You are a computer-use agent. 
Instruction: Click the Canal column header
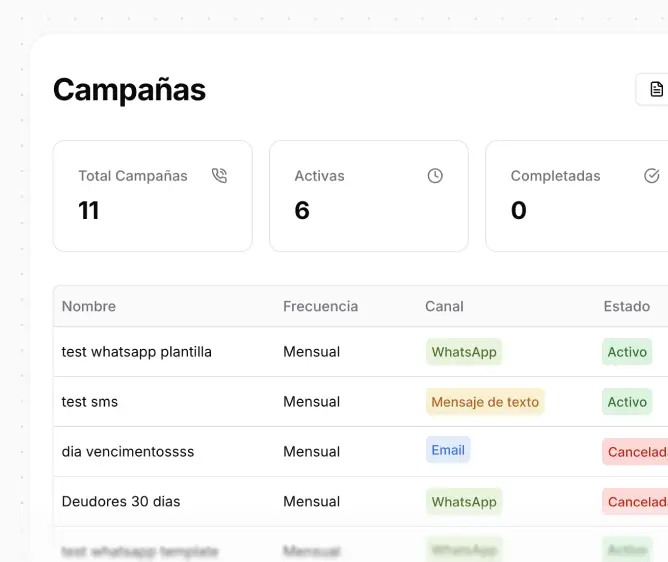tap(444, 307)
